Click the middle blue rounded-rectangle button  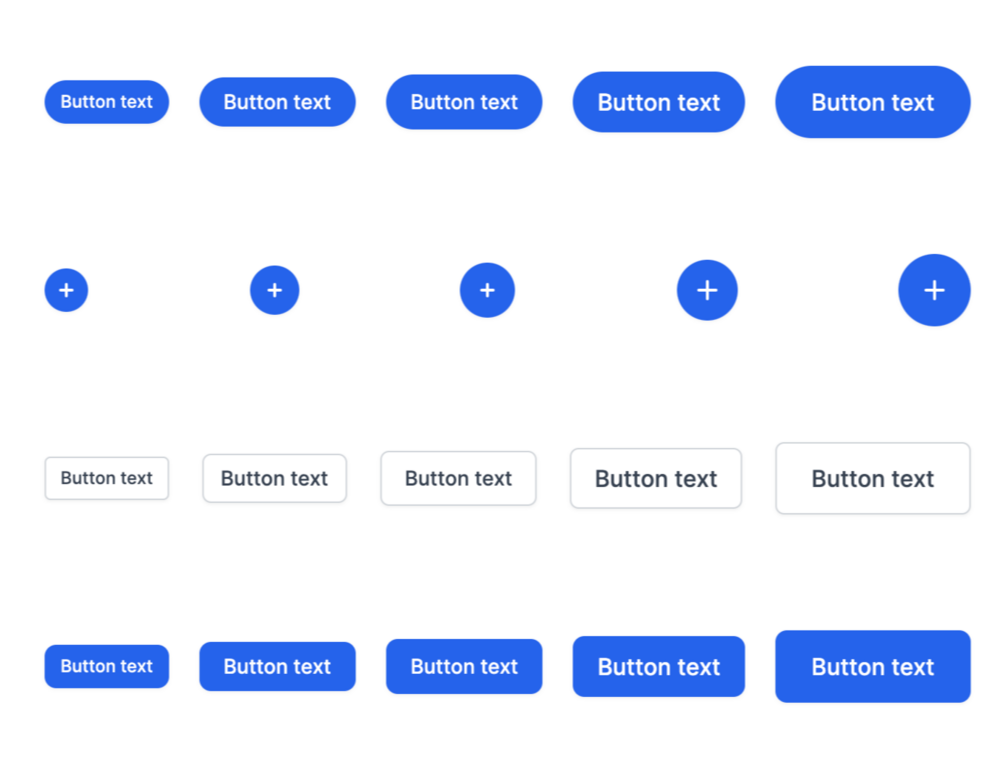coord(463,666)
